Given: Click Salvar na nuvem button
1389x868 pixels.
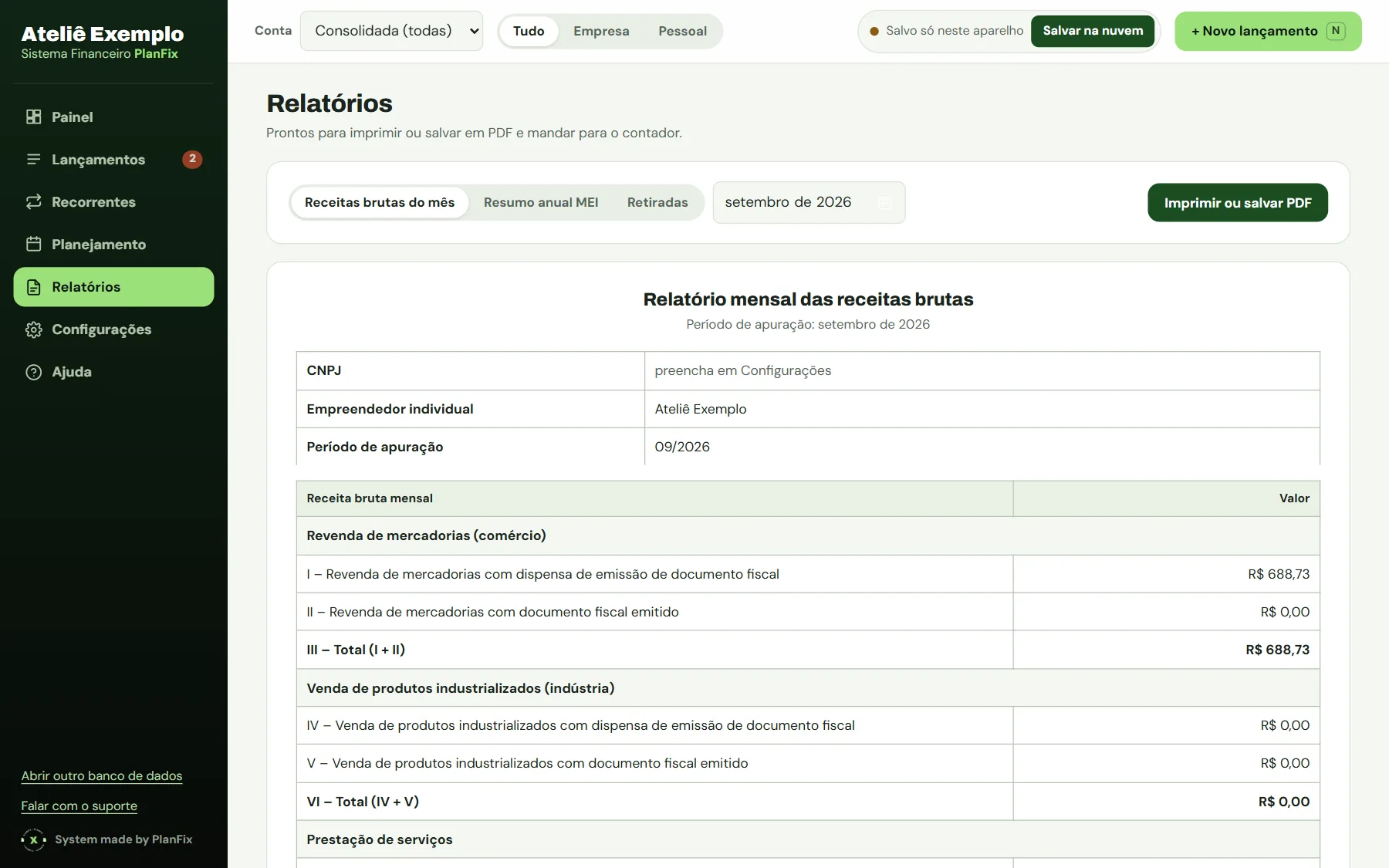Looking at the screenshot, I should (1093, 31).
